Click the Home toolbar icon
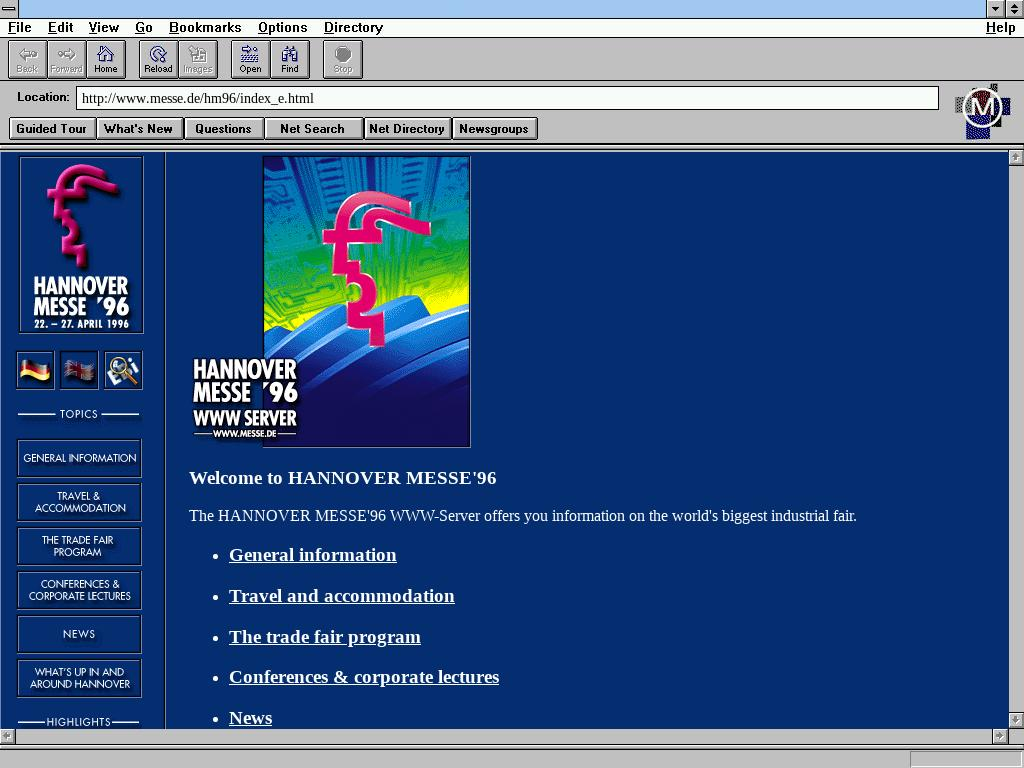Viewport: 1024px width, 768px height. (x=105, y=59)
